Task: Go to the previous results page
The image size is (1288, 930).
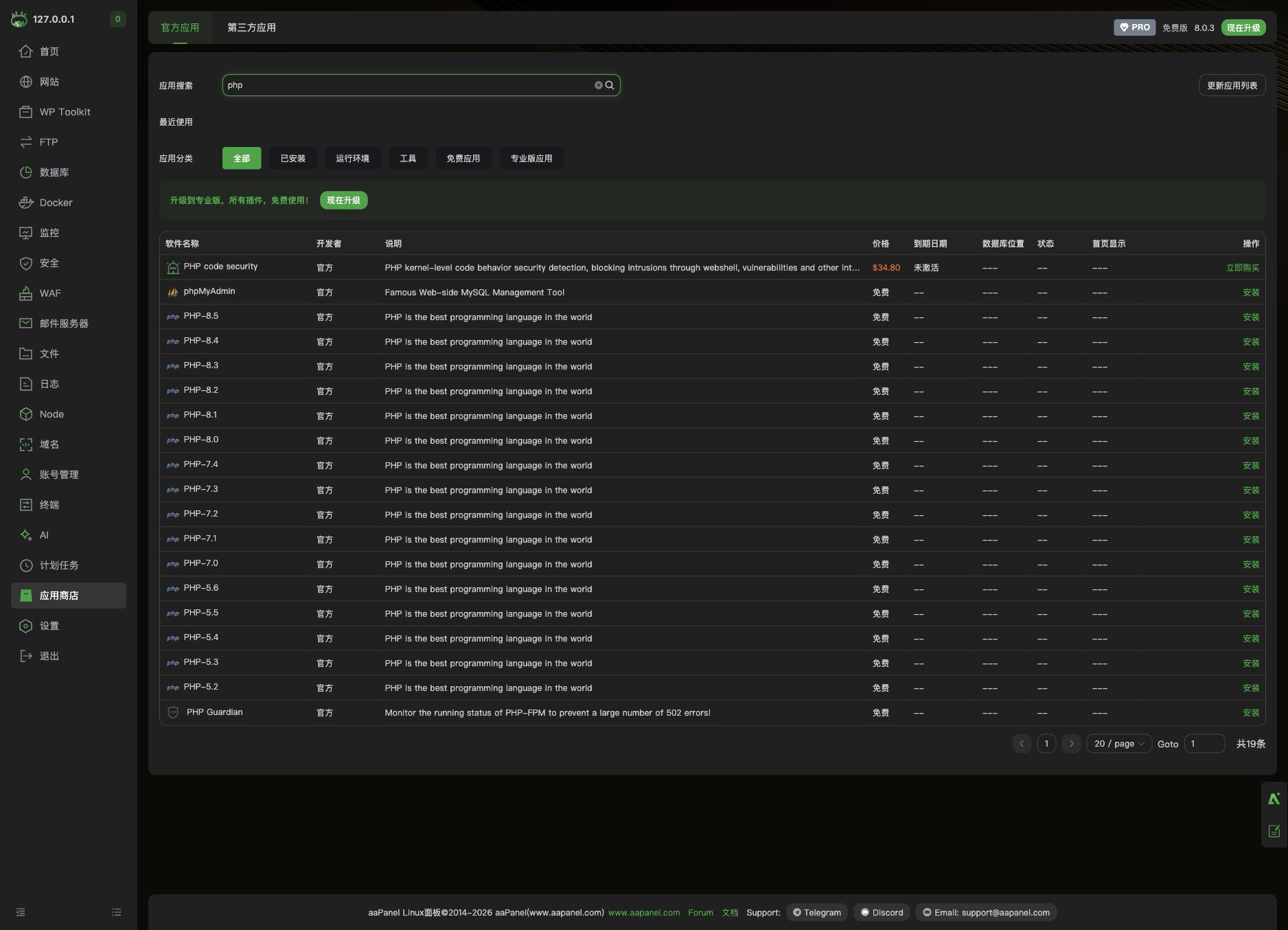Action: coord(1022,744)
